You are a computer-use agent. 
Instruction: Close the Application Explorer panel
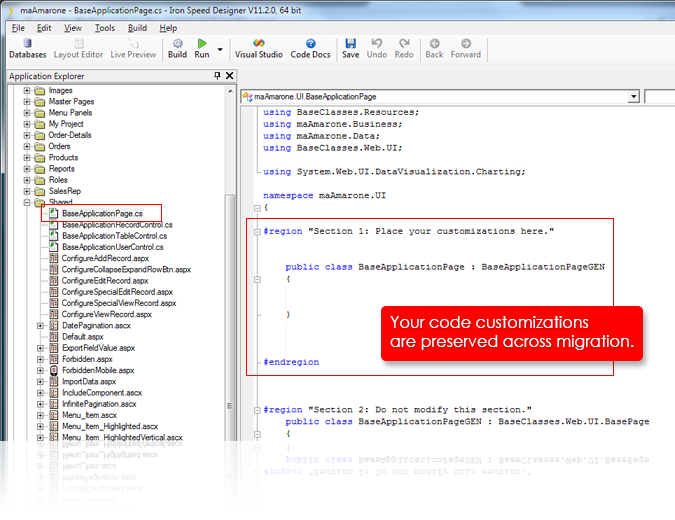click(x=230, y=76)
